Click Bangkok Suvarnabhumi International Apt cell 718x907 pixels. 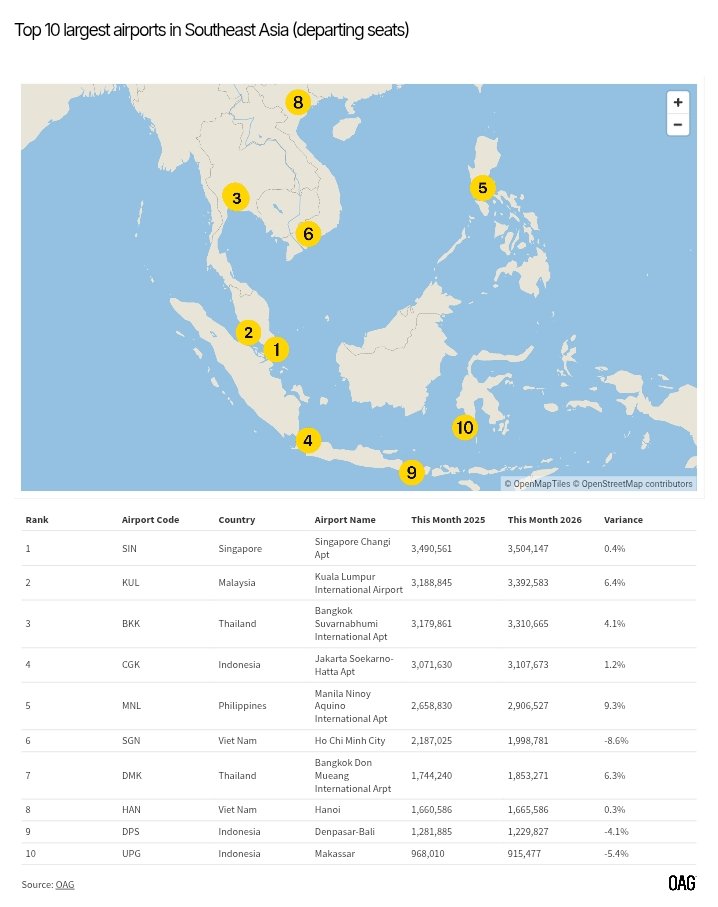tap(351, 624)
